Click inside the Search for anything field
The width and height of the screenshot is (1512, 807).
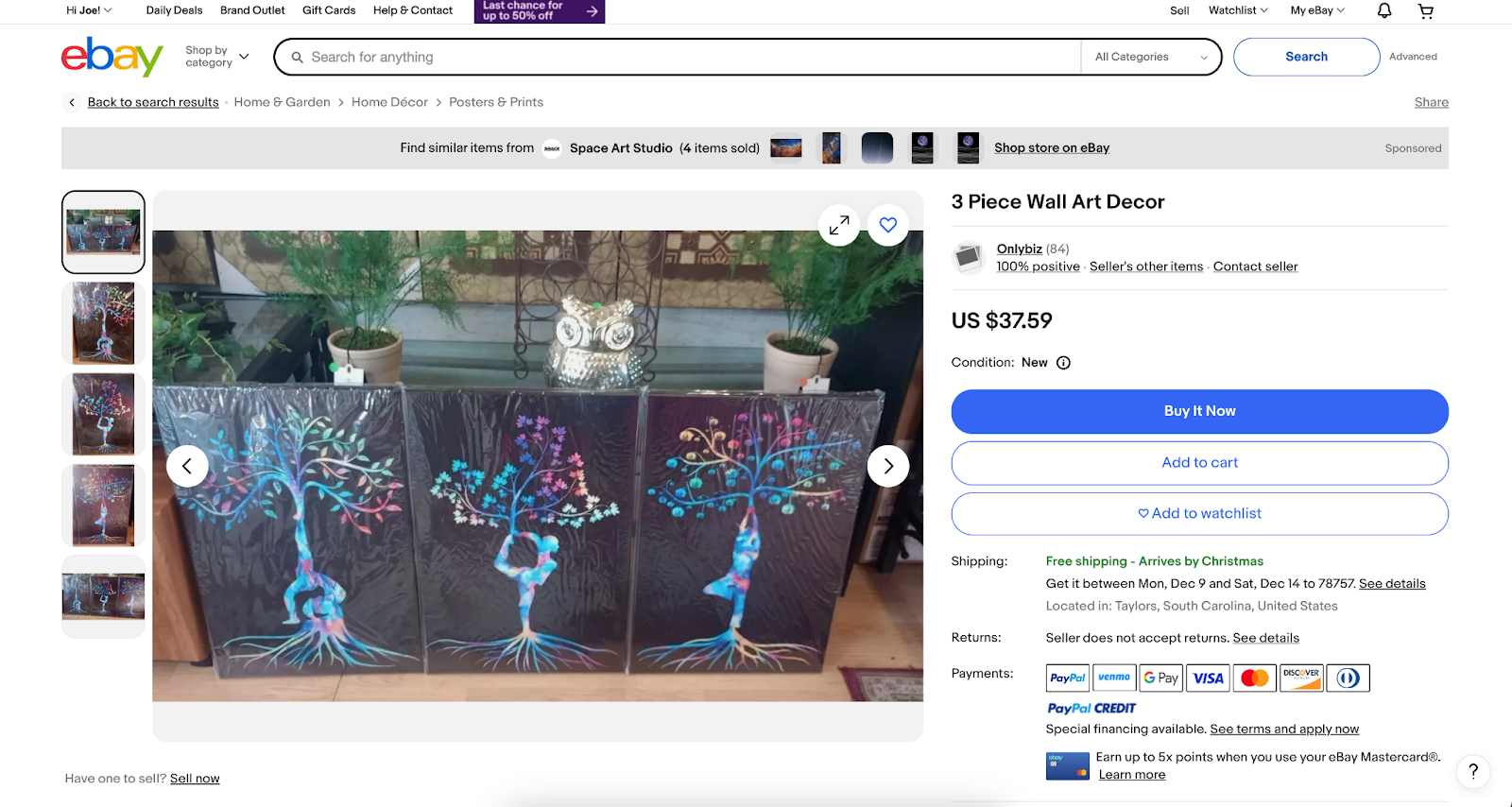pyautogui.click(x=661, y=57)
